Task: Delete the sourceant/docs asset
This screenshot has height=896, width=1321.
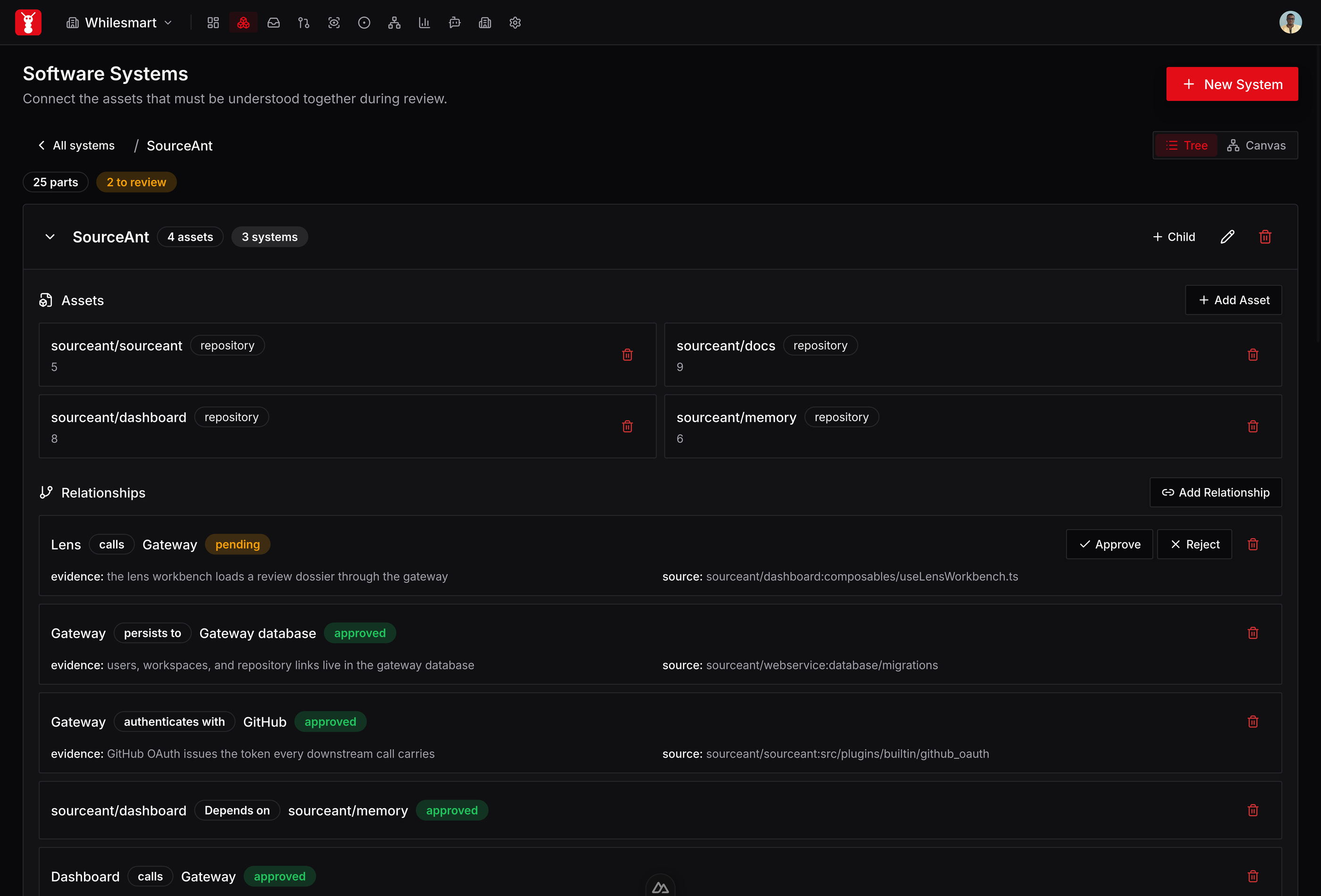Action: tap(1253, 355)
